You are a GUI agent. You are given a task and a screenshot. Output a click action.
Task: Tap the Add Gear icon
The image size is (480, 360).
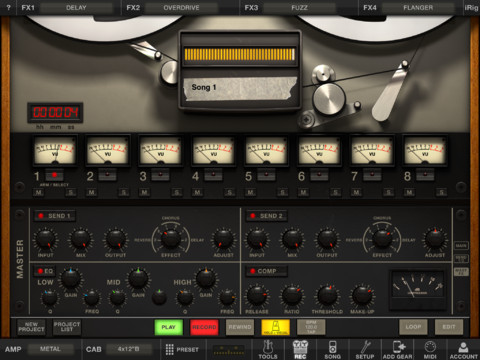(x=397, y=350)
